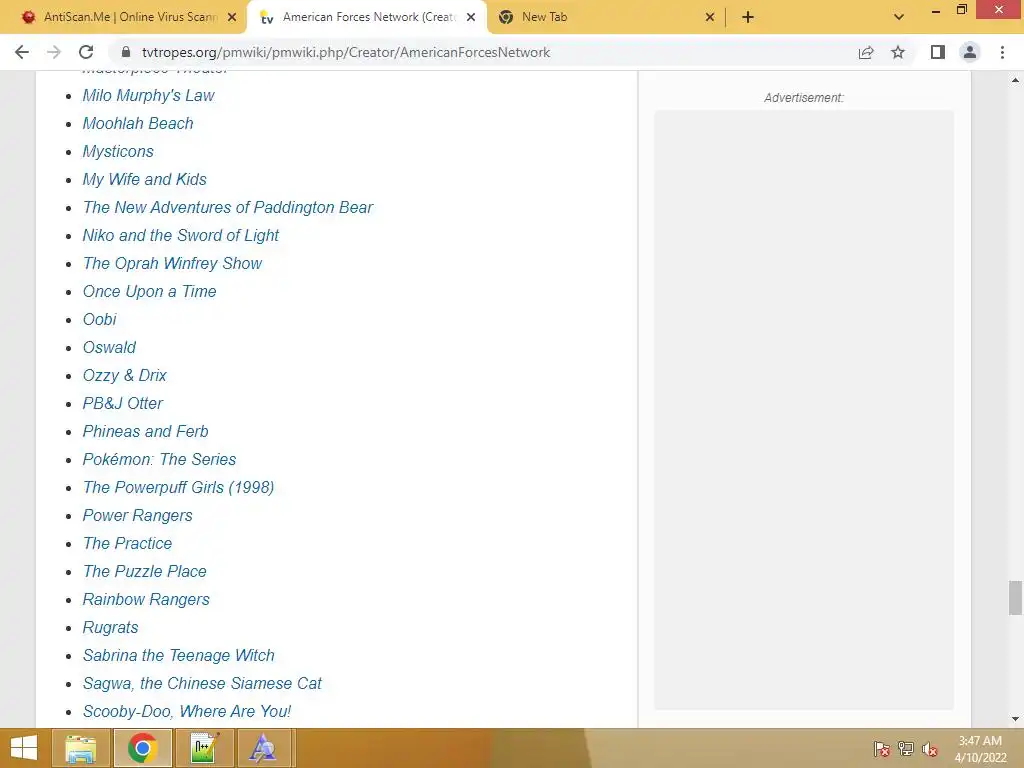Open Scooby-Doo, Where Are You! link
The height and width of the screenshot is (768, 1024).
coord(187,712)
